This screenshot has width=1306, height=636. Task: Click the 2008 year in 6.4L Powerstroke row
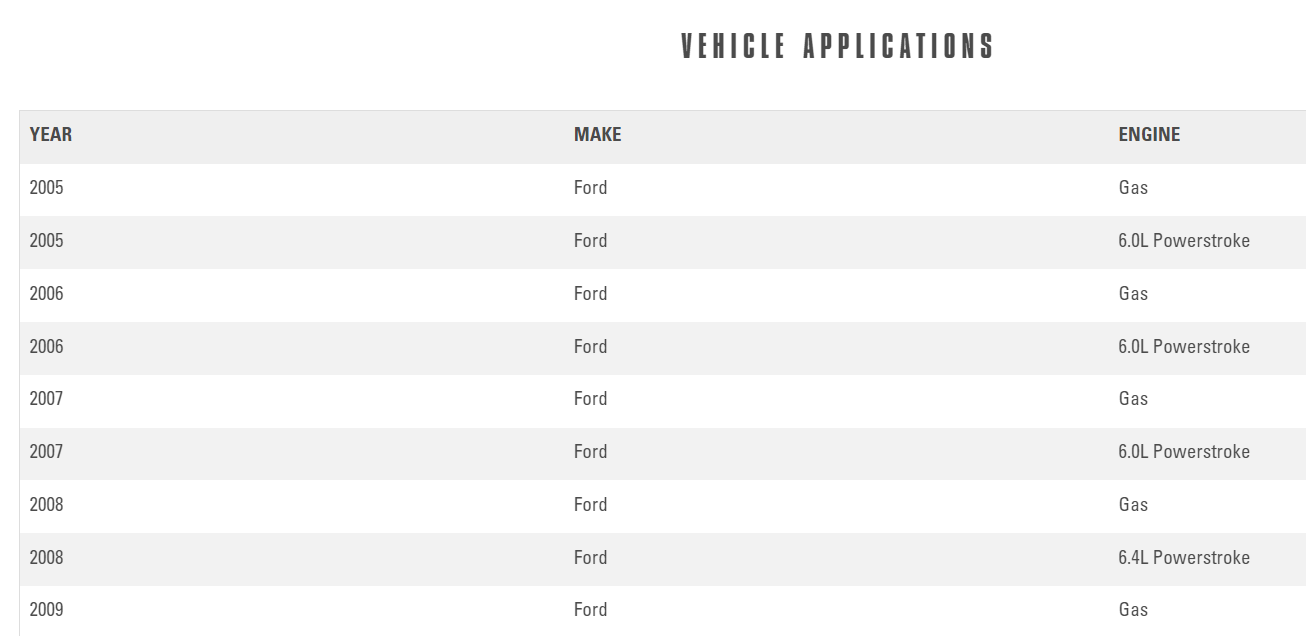tap(46, 558)
